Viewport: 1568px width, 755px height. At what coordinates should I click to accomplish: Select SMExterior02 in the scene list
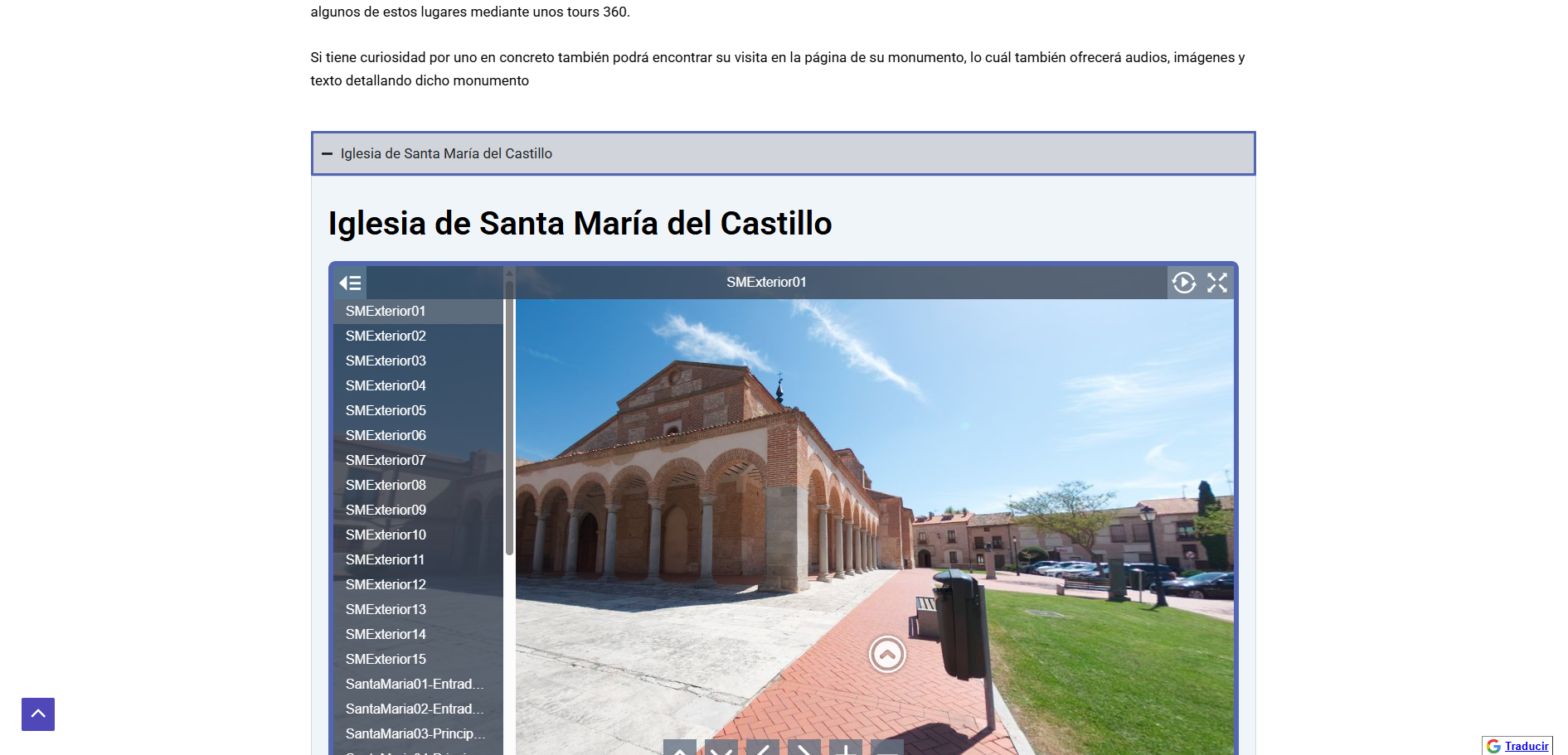tap(418, 336)
